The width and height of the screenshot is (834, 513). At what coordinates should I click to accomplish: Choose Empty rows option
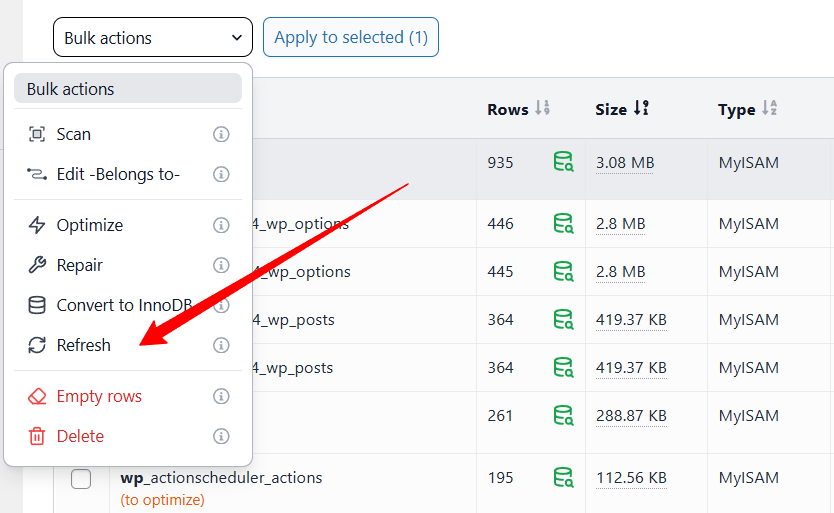(x=128, y=396)
